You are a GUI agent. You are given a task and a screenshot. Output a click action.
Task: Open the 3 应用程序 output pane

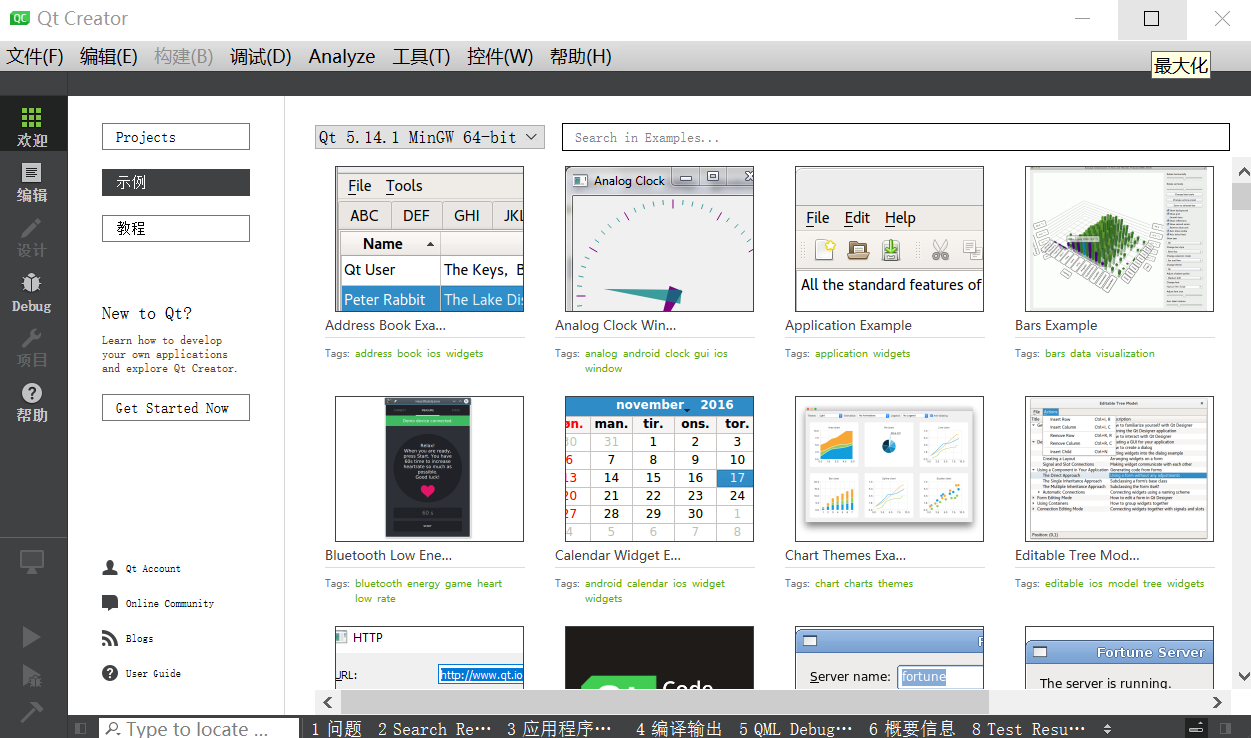pos(559,729)
